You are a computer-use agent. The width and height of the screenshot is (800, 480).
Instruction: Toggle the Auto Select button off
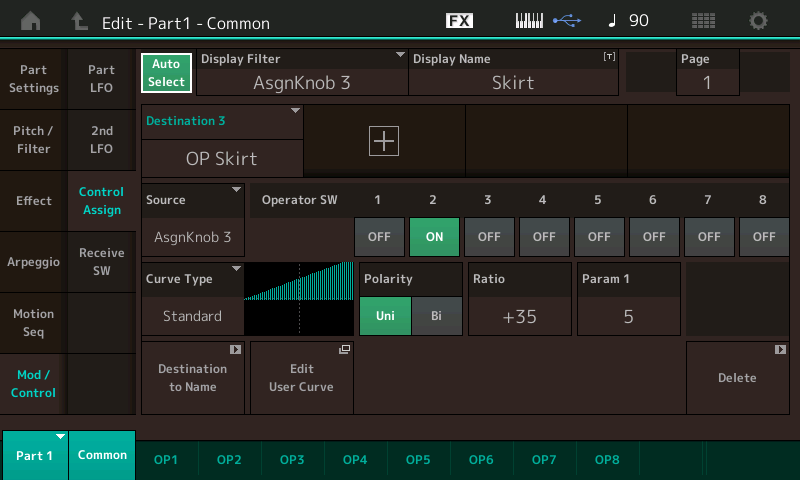166,73
